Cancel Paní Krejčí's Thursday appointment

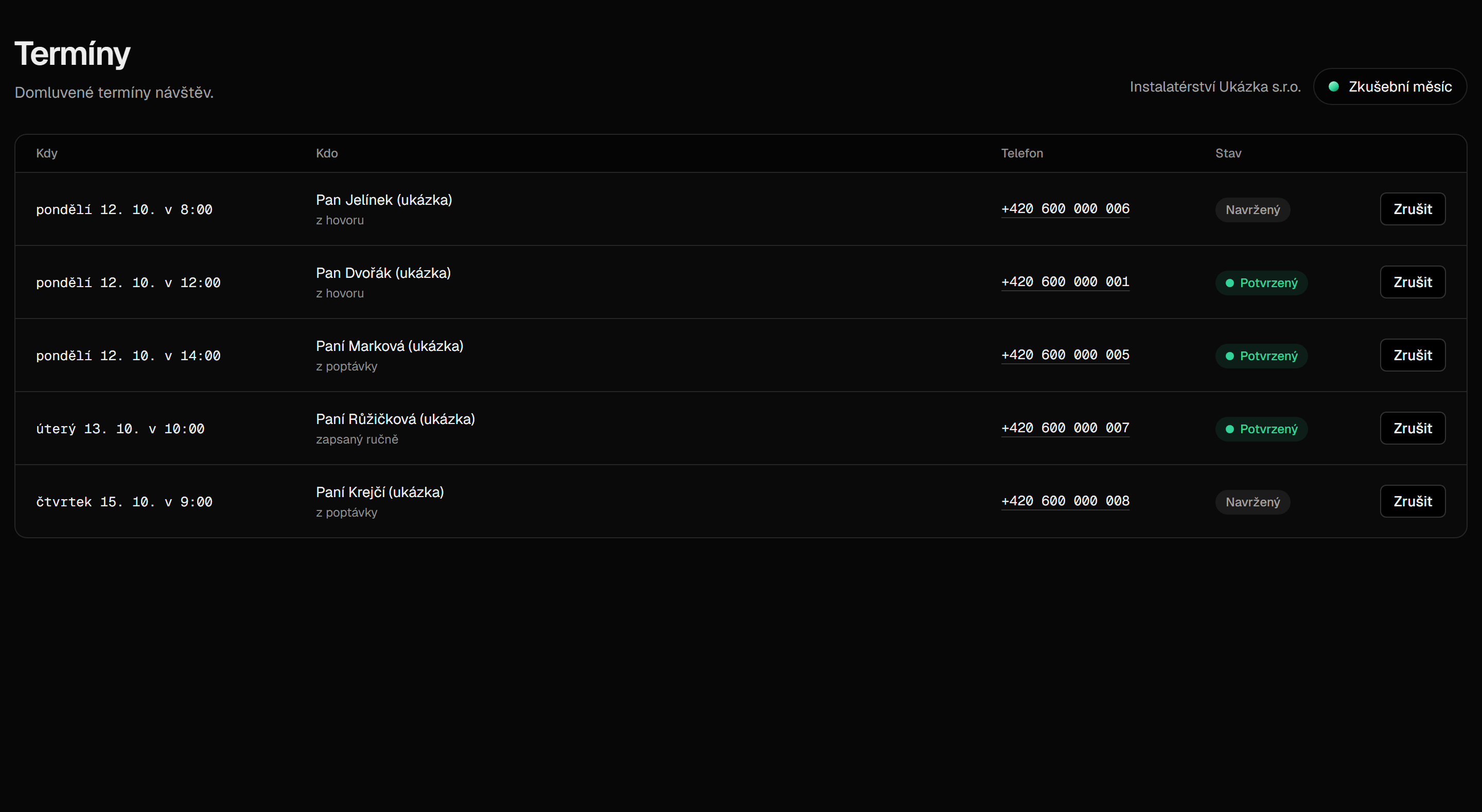[1413, 501]
